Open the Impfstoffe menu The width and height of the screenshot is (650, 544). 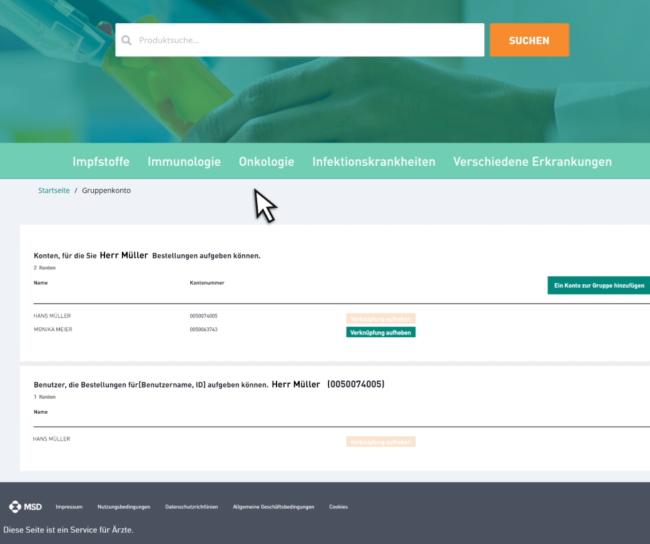(103, 161)
